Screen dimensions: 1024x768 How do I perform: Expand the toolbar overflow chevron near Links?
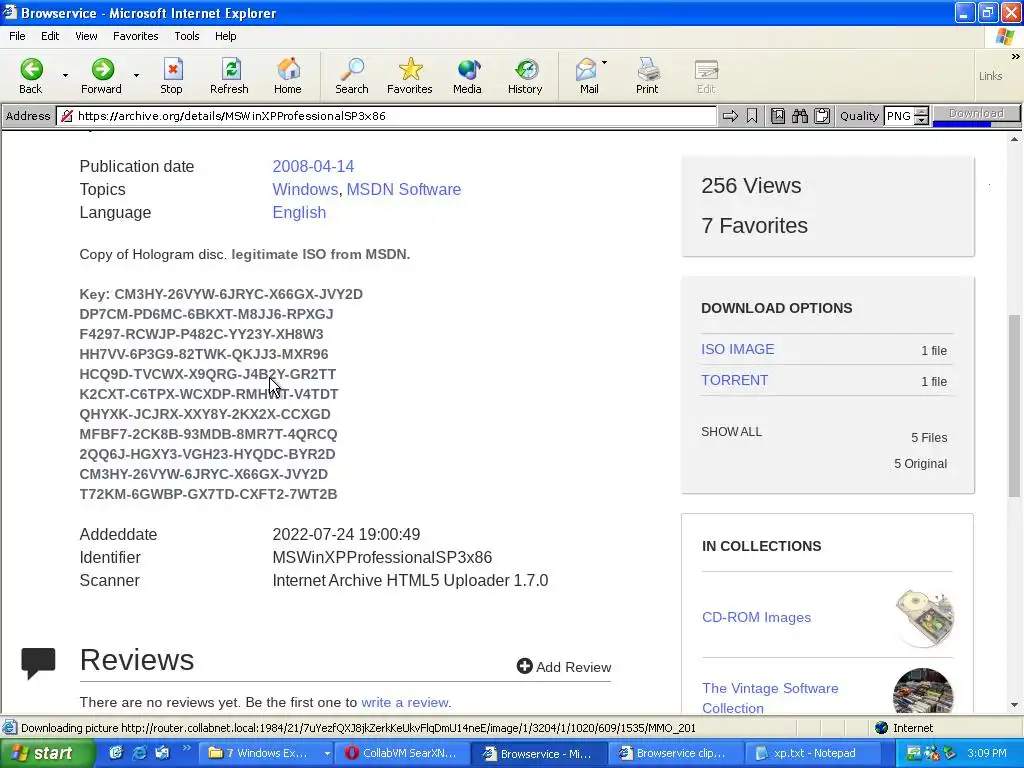pyautogui.click(x=1016, y=57)
